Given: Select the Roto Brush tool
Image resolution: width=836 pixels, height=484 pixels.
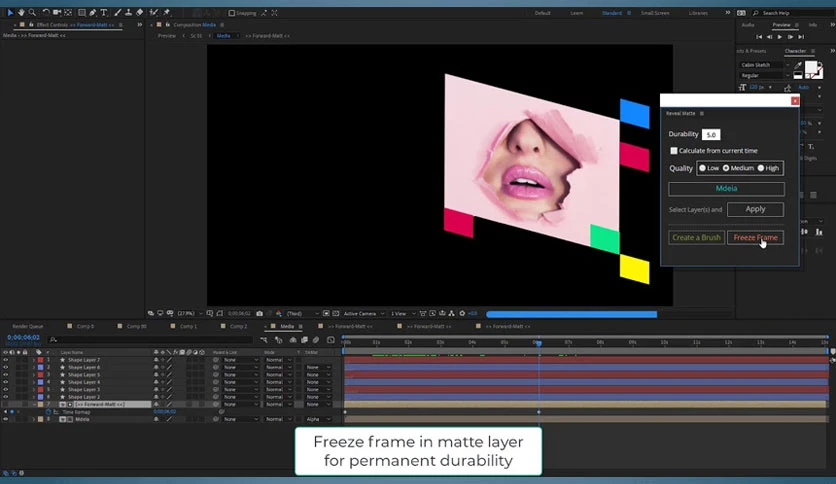Looking at the screenshot, I should 154,12.
